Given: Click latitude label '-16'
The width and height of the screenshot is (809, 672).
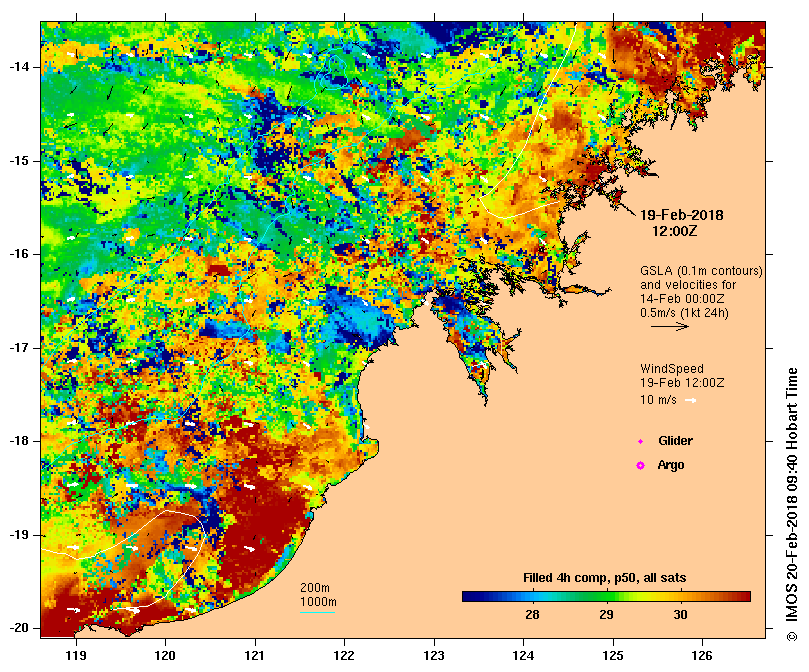Looking at the screenshot, I should pyautogui.click(x=19, y=254).
